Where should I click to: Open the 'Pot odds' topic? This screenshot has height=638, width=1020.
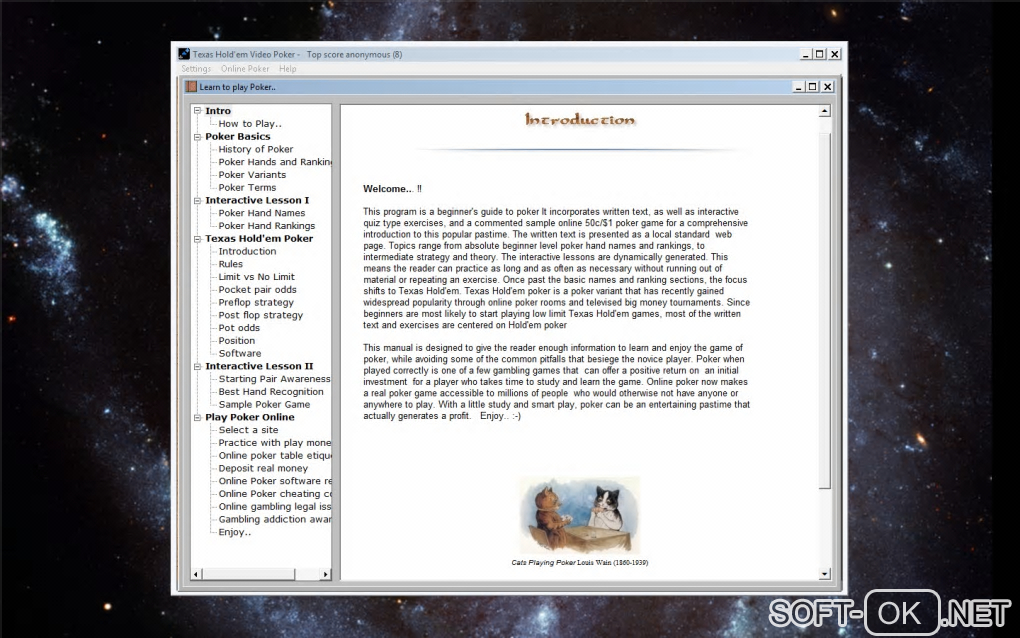click(x=239, y=328)
